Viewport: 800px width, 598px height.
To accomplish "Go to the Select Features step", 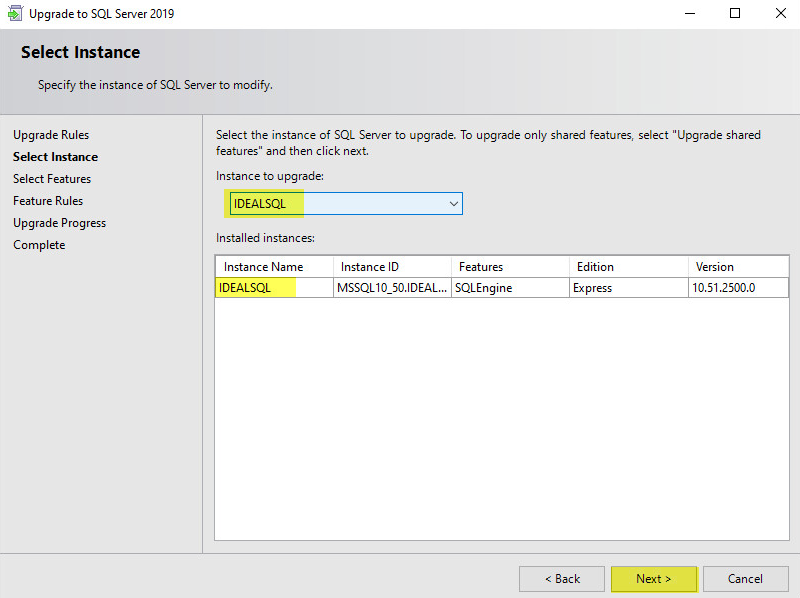I will coord(52,179).
